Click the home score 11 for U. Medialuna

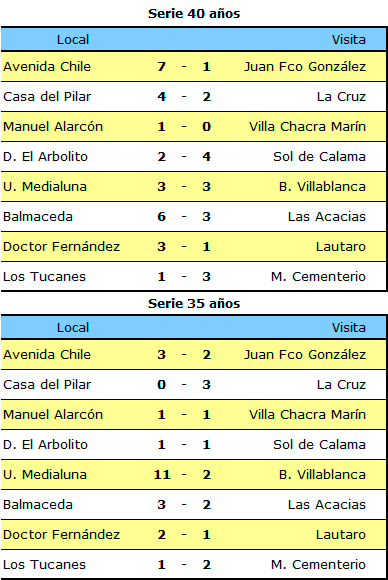click(x=162, y=475)
